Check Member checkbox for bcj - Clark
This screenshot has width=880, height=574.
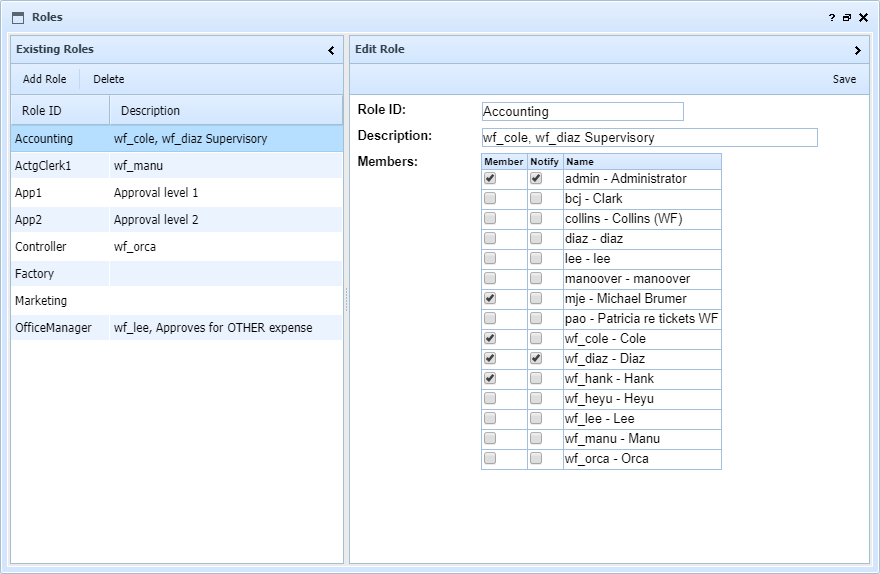(x=490, y=199)
